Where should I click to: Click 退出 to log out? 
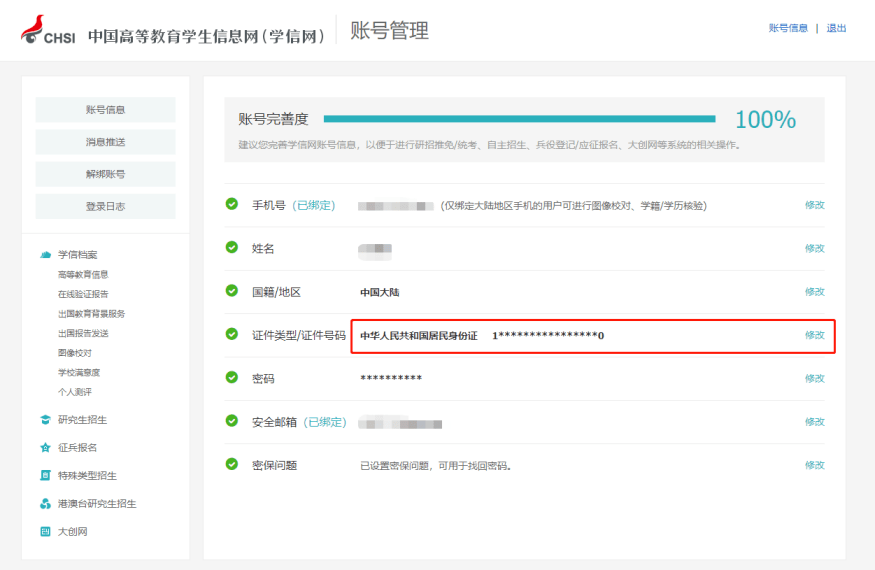836,28
